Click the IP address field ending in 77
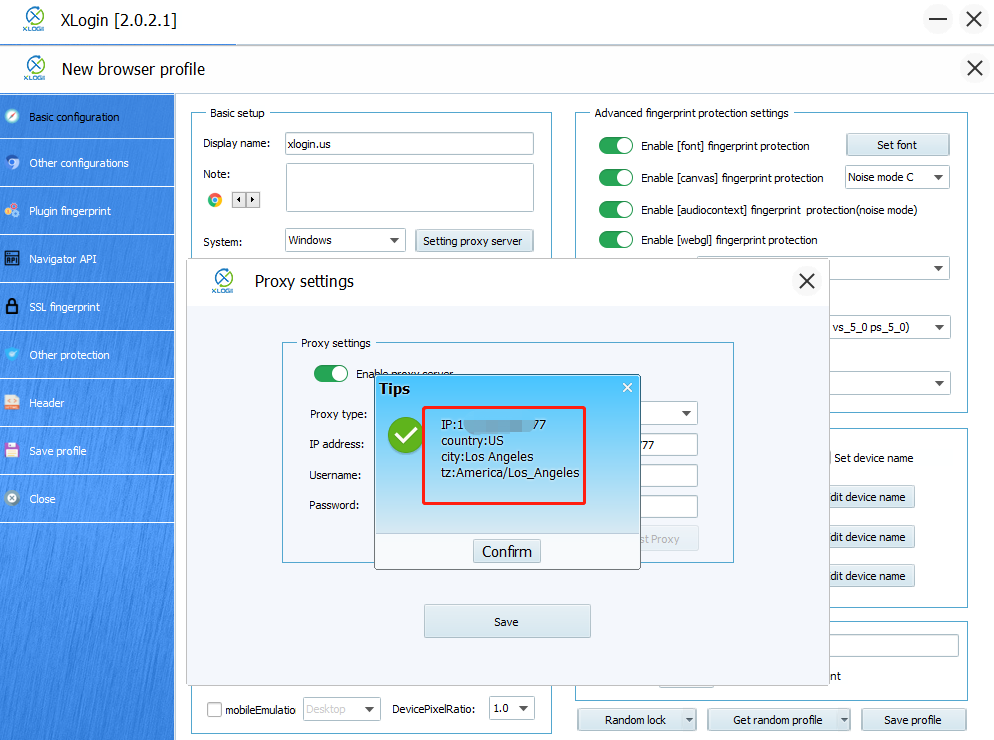The height and width of the screenshot is (740, 994). (x=669, y=445)
